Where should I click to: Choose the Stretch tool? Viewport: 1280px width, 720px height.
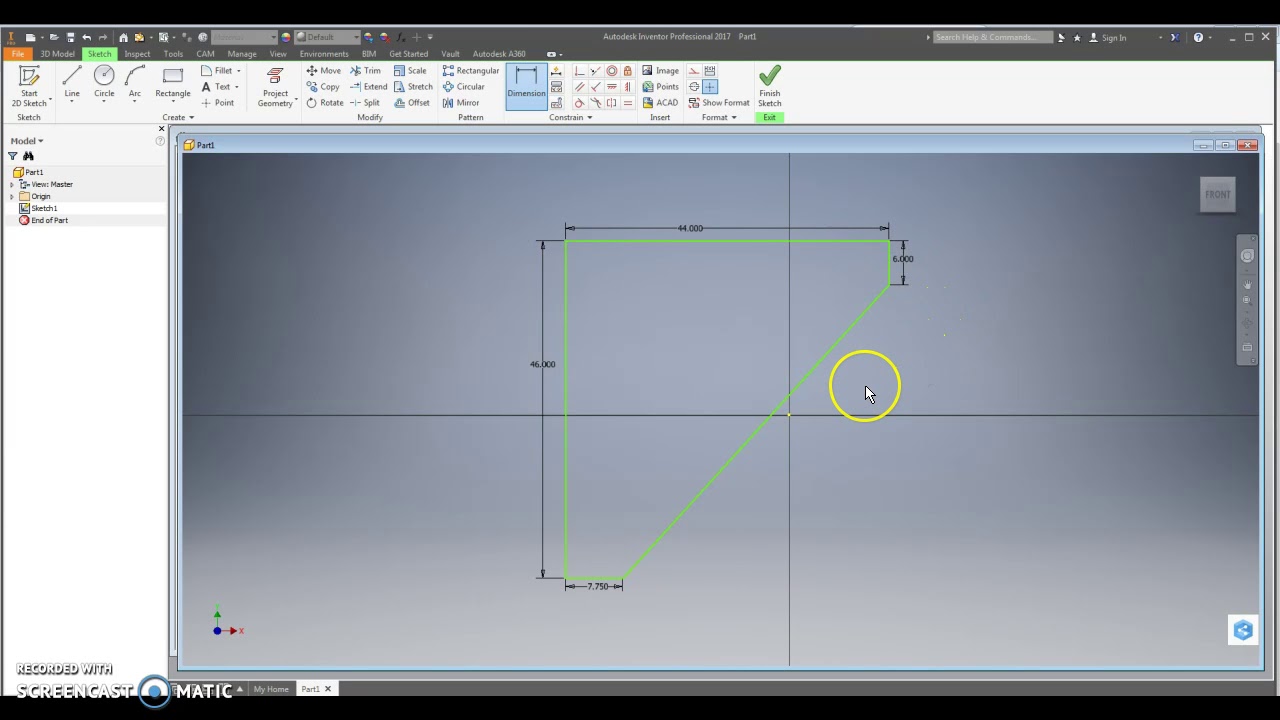pos(413,87)
